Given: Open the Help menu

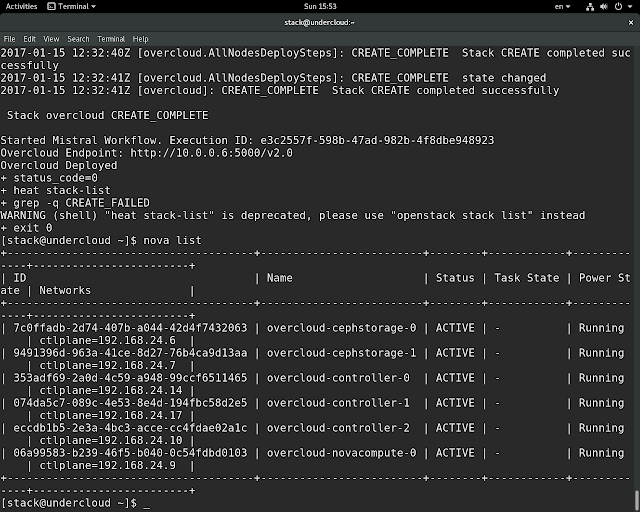Looking at the screenshot, I should coord(140,39).
